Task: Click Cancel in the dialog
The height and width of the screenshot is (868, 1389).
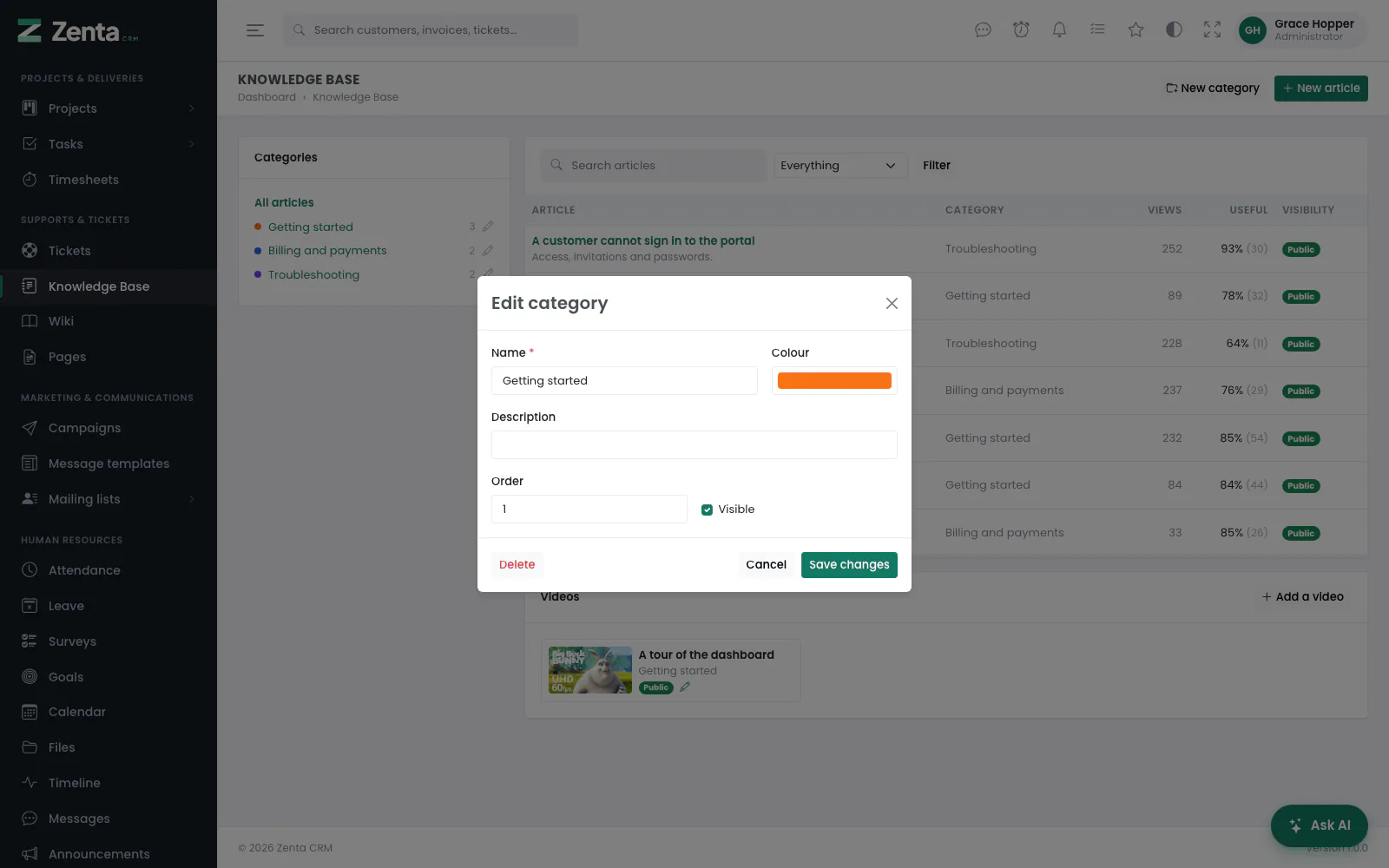Action: (766, 564)
